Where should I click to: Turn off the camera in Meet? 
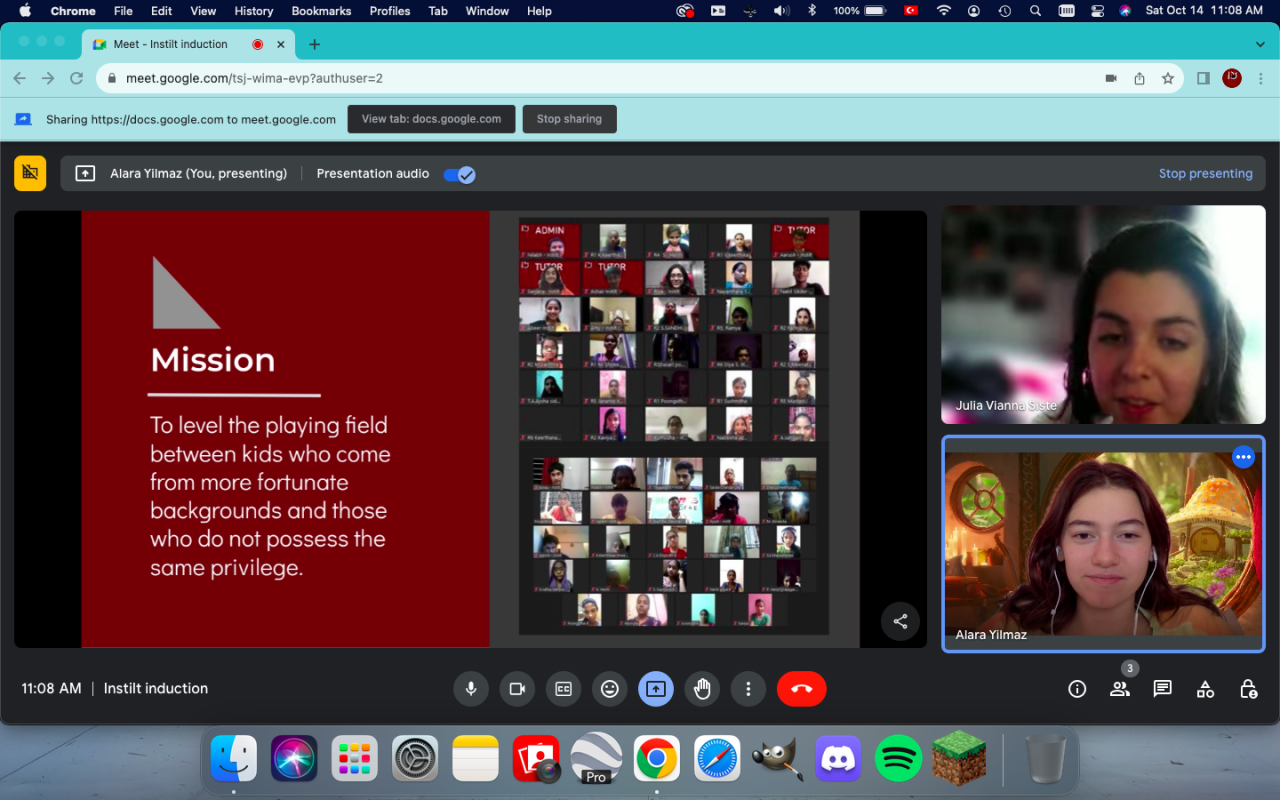[517, 689]
